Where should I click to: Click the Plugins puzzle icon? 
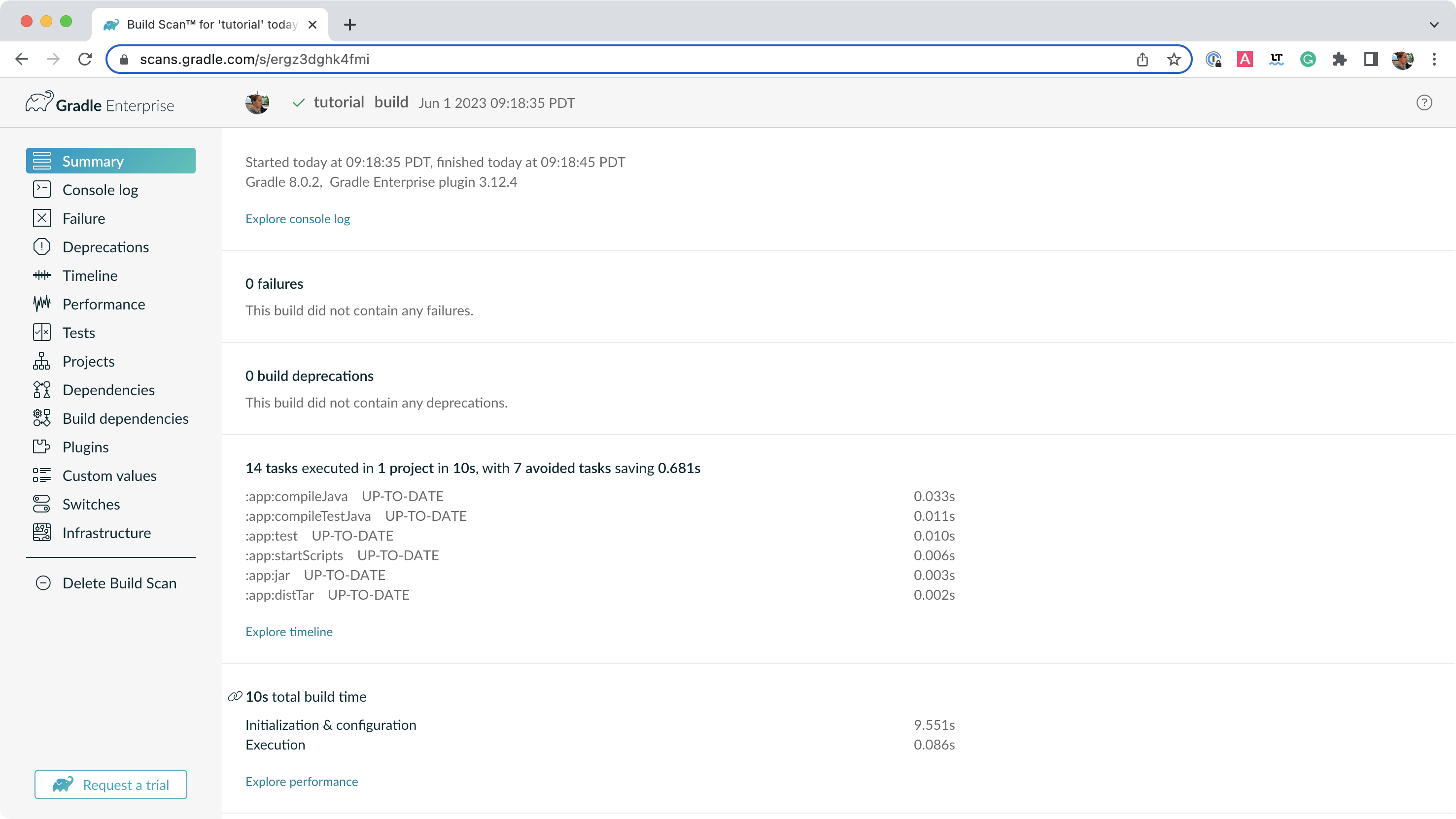tap(42, 447)
